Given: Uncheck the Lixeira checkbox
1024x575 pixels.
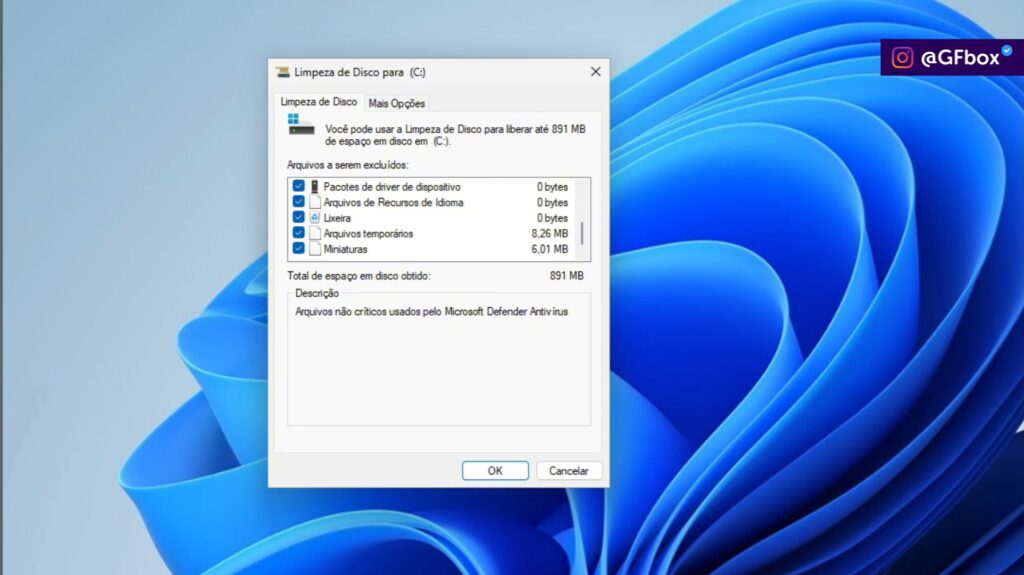Looking at the screenshot, I should coord(298,218).
